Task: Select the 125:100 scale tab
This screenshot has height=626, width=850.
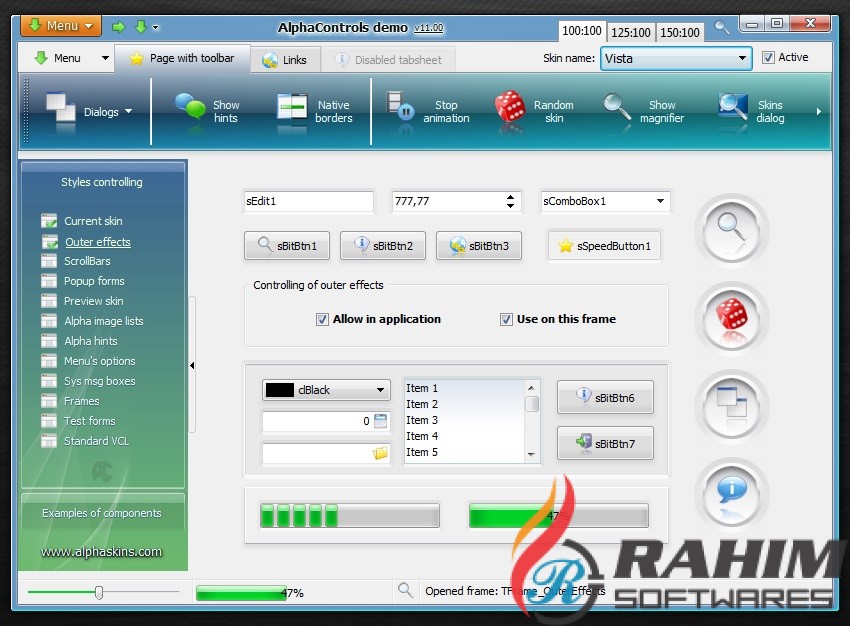Action: tap(630, 33)
